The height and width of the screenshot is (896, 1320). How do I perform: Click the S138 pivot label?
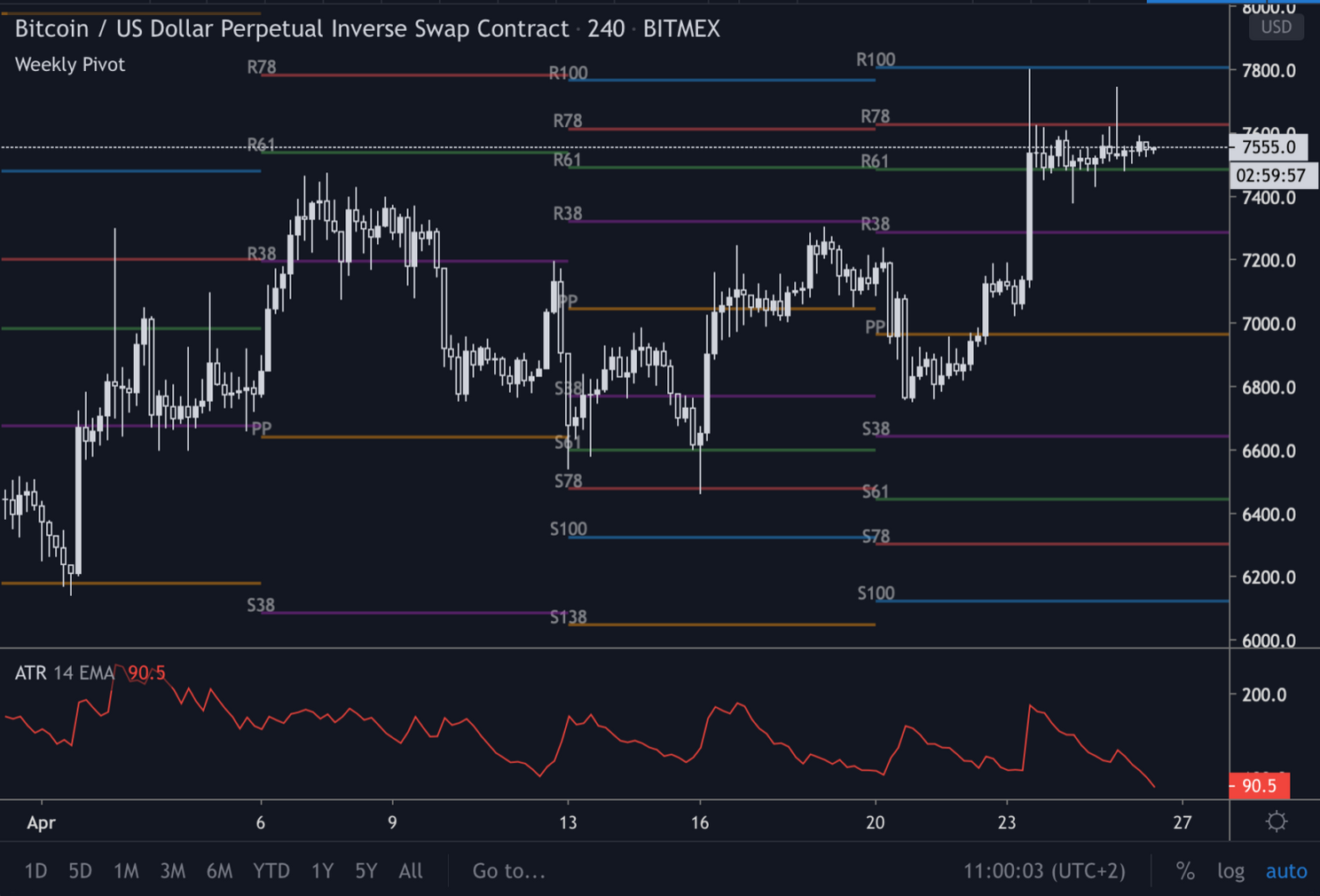click(x=568, y=617)
